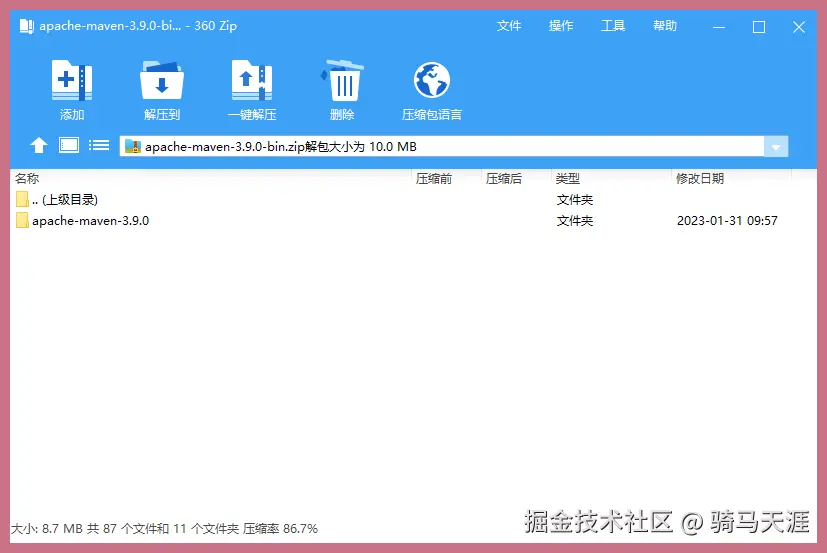This screenshot has width=827, height=553.
Task: Click the window title 'apache-maven-3.9.0-bi... - 360 Zip'
Action: point(138,26)
